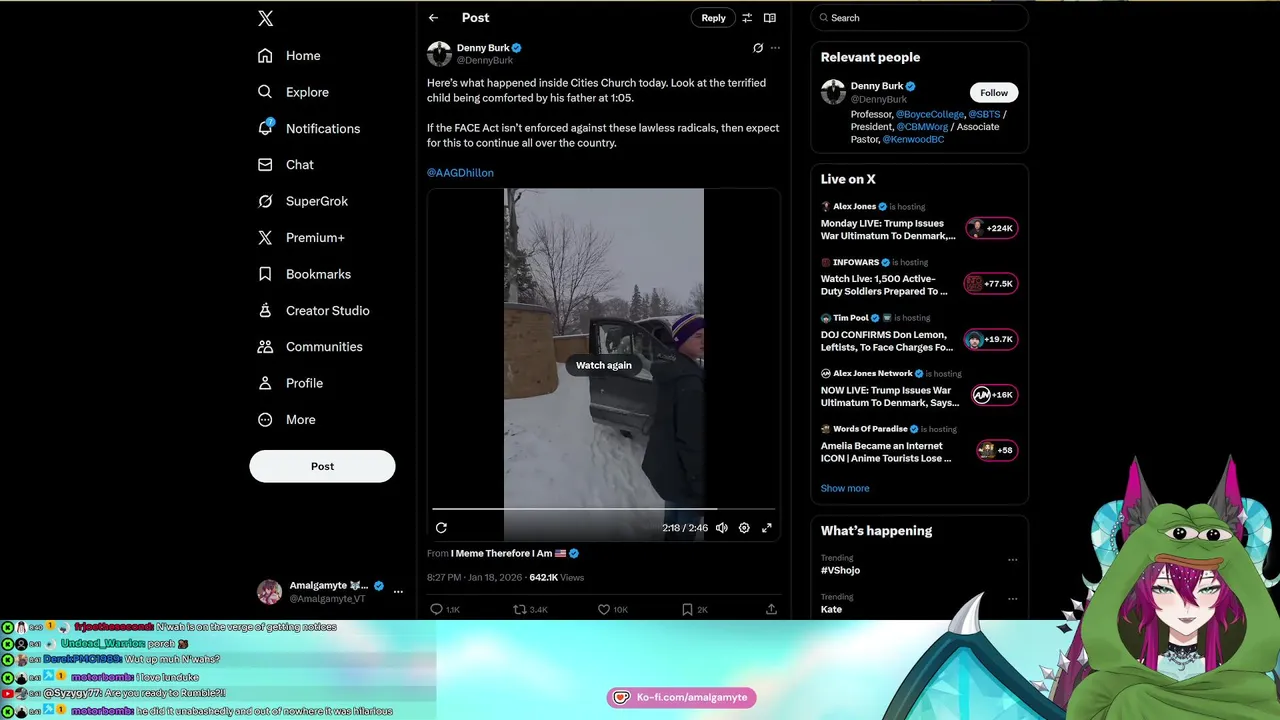
Task: Expand the More sidebar menu
Action: point(287,419)
